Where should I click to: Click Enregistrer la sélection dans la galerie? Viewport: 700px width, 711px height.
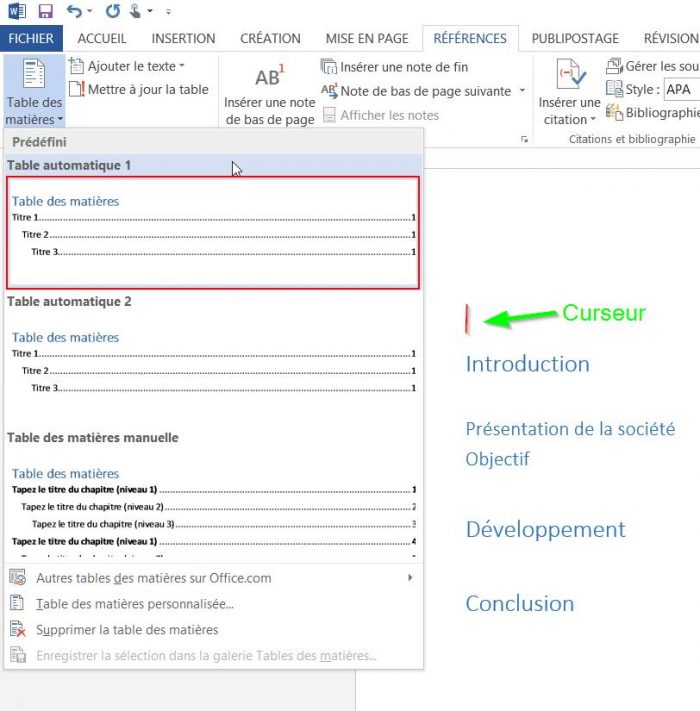[x=213, y=655]
